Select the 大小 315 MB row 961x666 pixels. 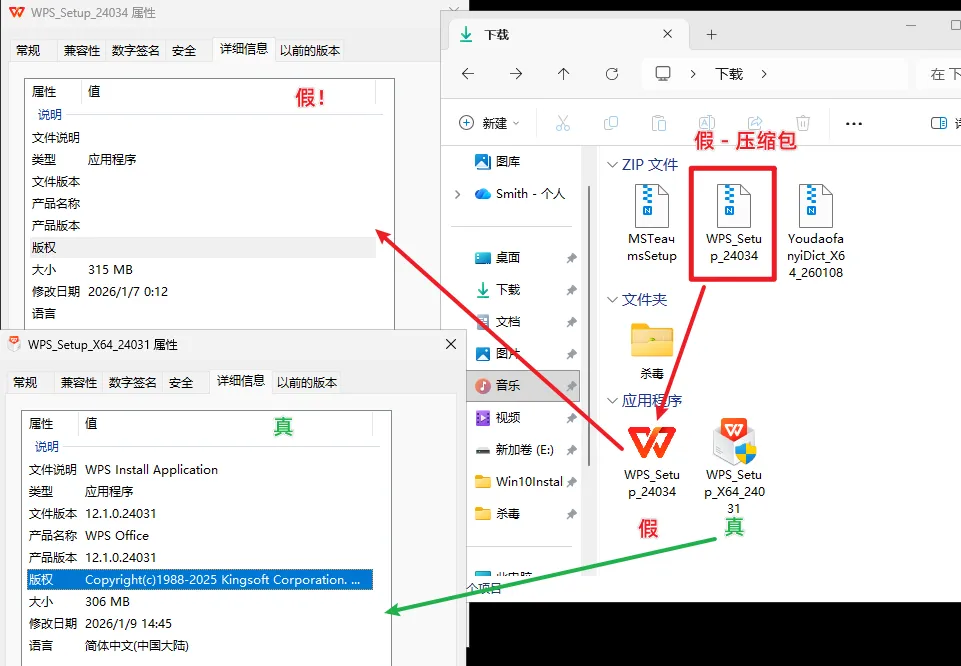(203, 270)
